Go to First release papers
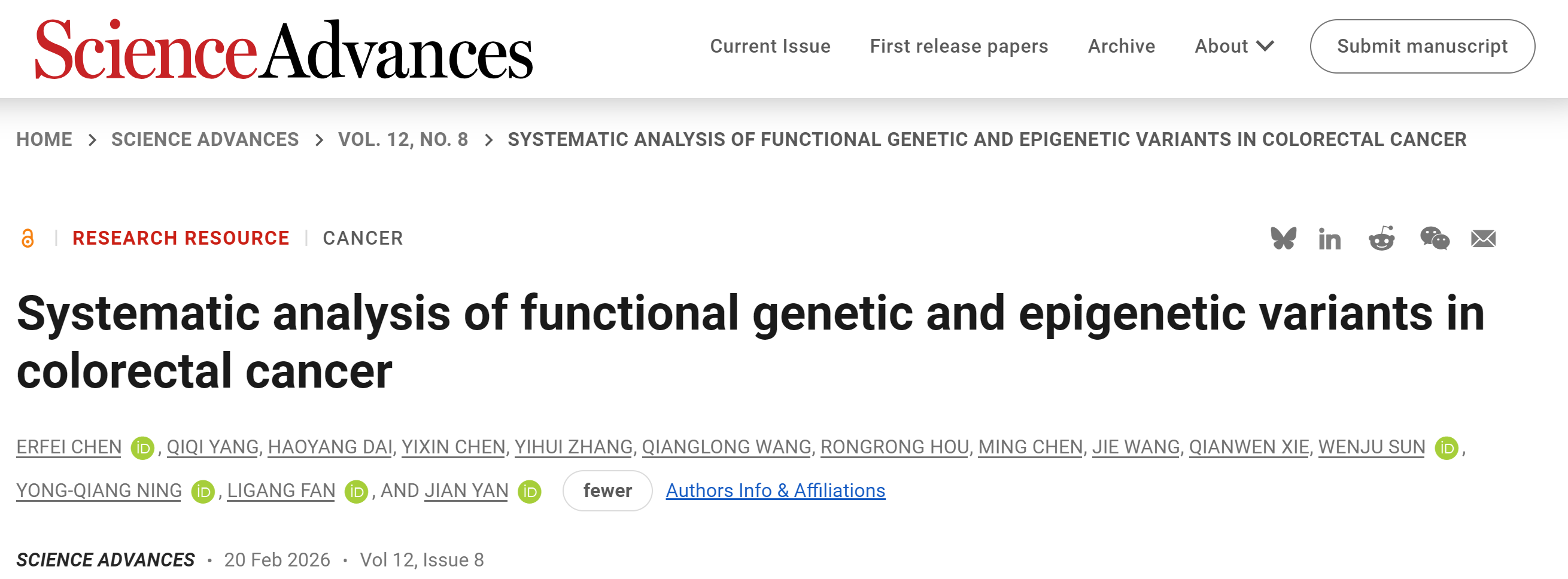 pos(959,46)
